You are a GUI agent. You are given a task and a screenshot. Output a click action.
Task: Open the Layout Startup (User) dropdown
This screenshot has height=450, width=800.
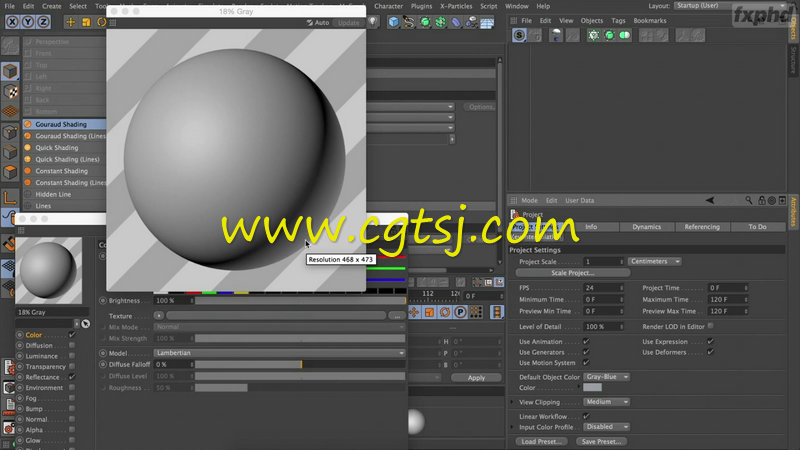[731, 6]
